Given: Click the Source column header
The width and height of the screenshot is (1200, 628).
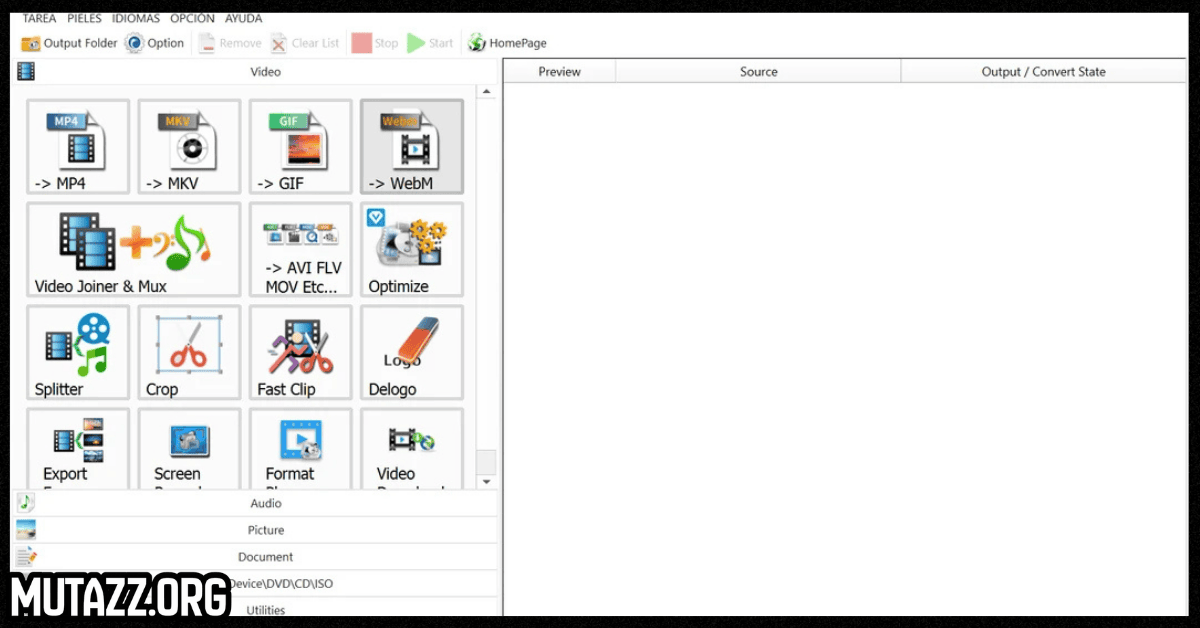Looking at the screenshot, I should pos(758,71).
